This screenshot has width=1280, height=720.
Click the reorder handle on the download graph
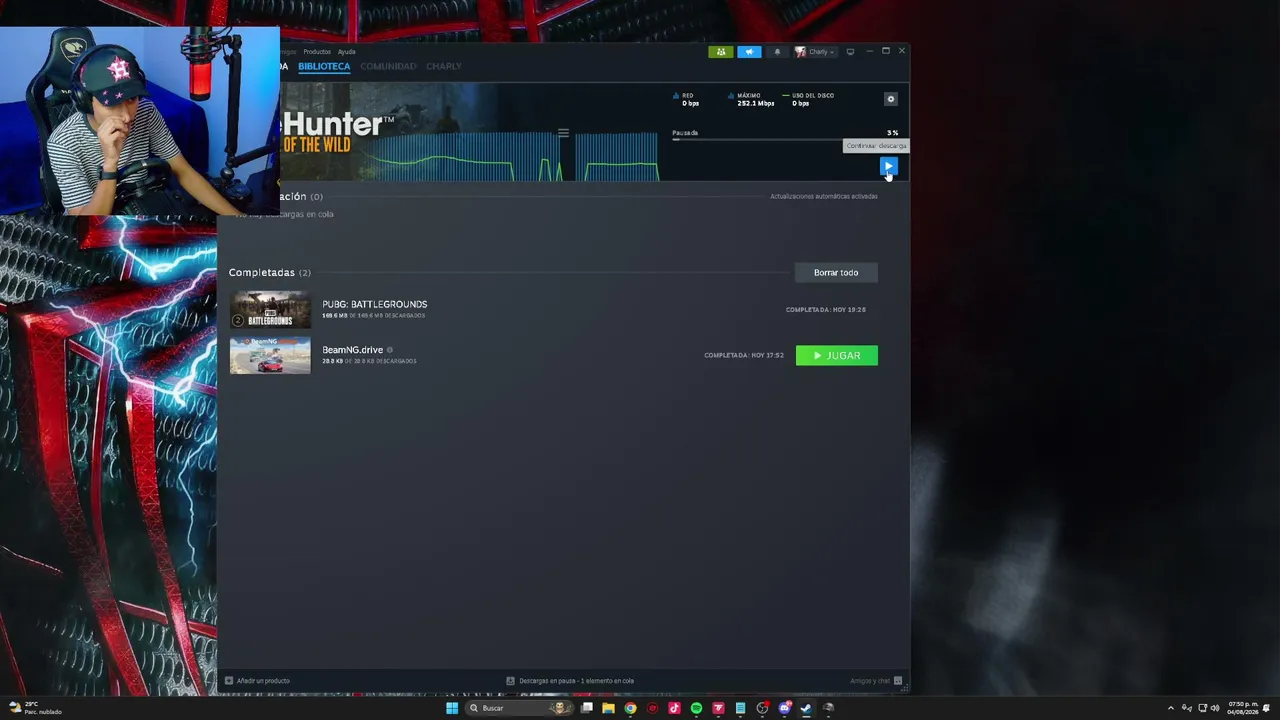click(563, 133)
